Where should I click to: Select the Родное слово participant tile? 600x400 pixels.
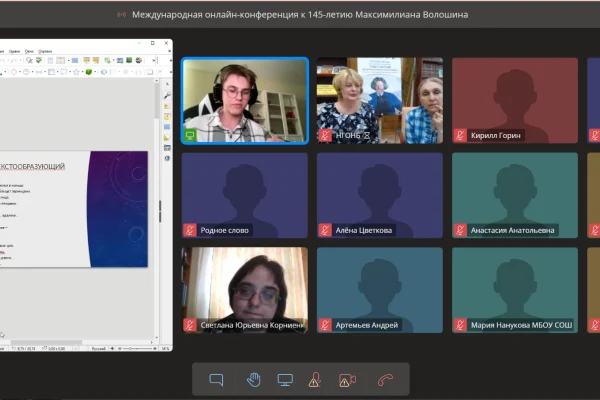point(244,195)
